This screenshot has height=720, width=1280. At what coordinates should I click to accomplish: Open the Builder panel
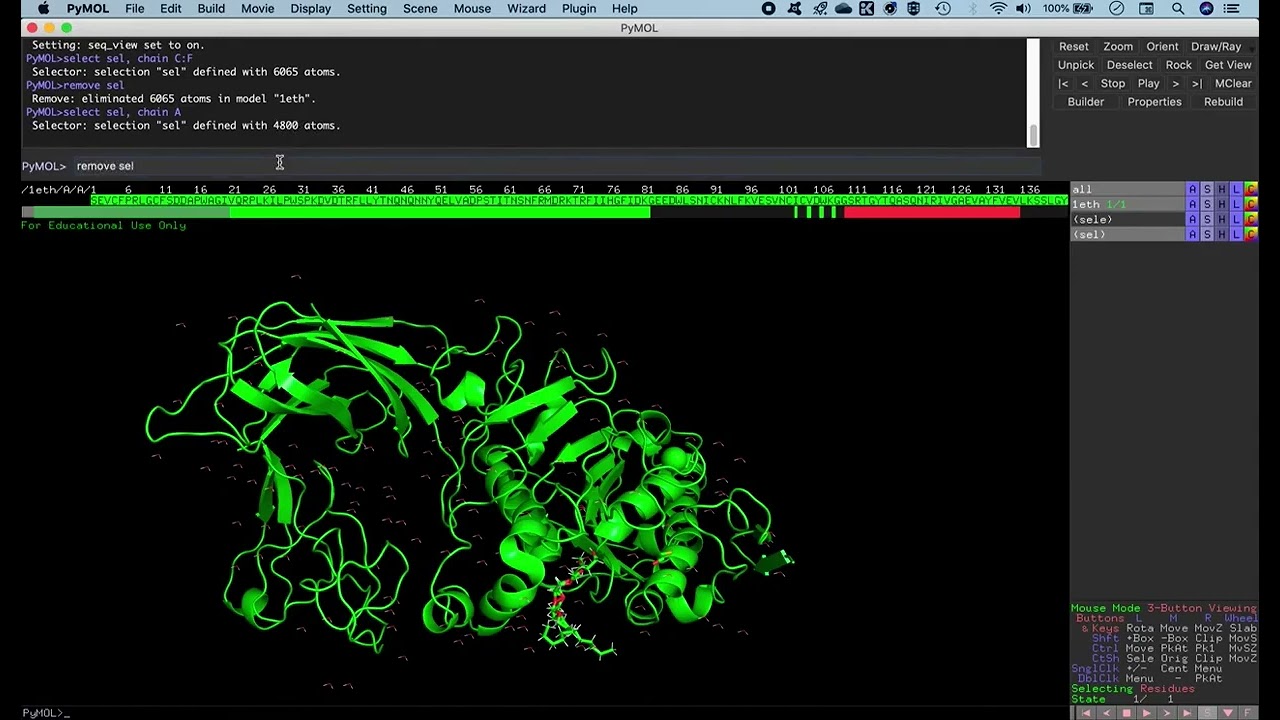(x=1085, y=102)
